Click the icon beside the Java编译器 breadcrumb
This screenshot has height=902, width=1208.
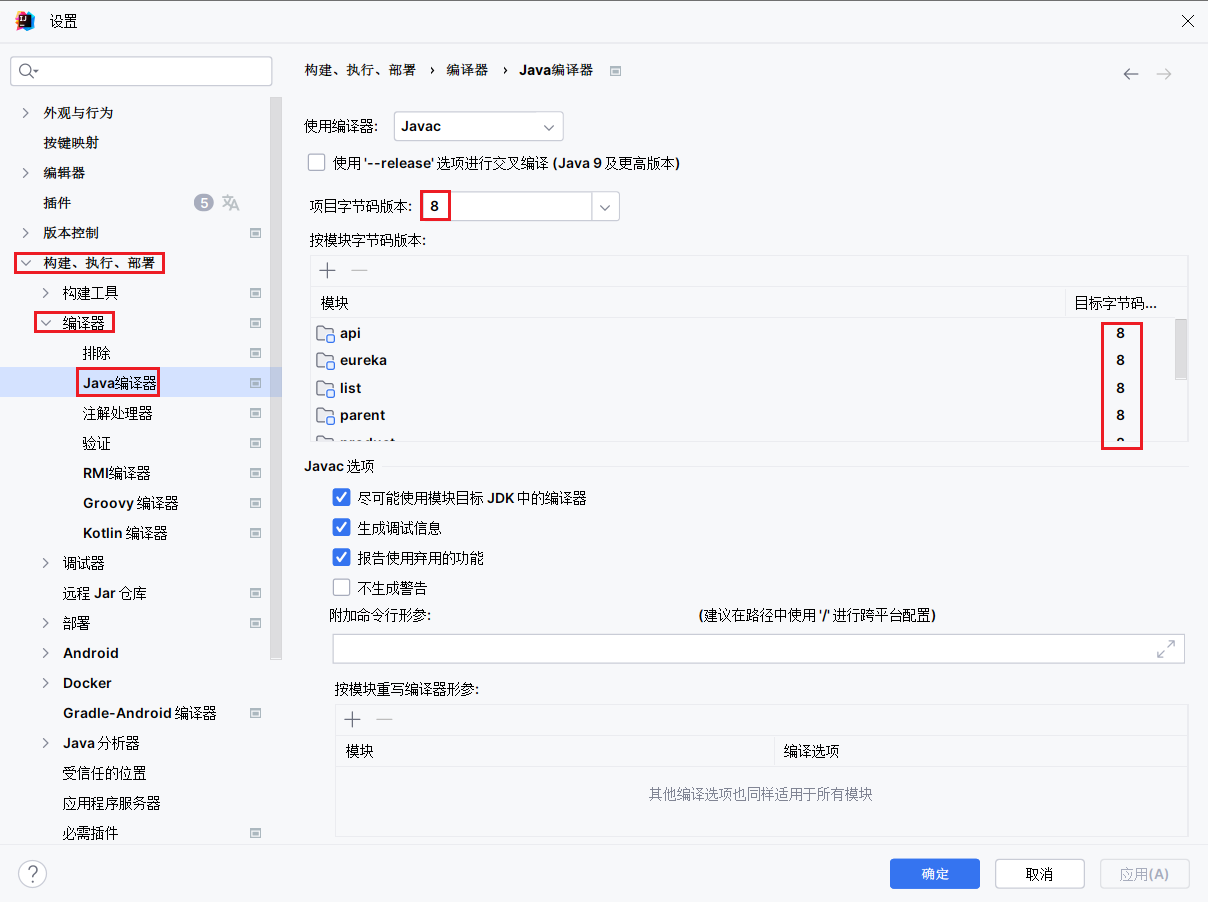615,70
